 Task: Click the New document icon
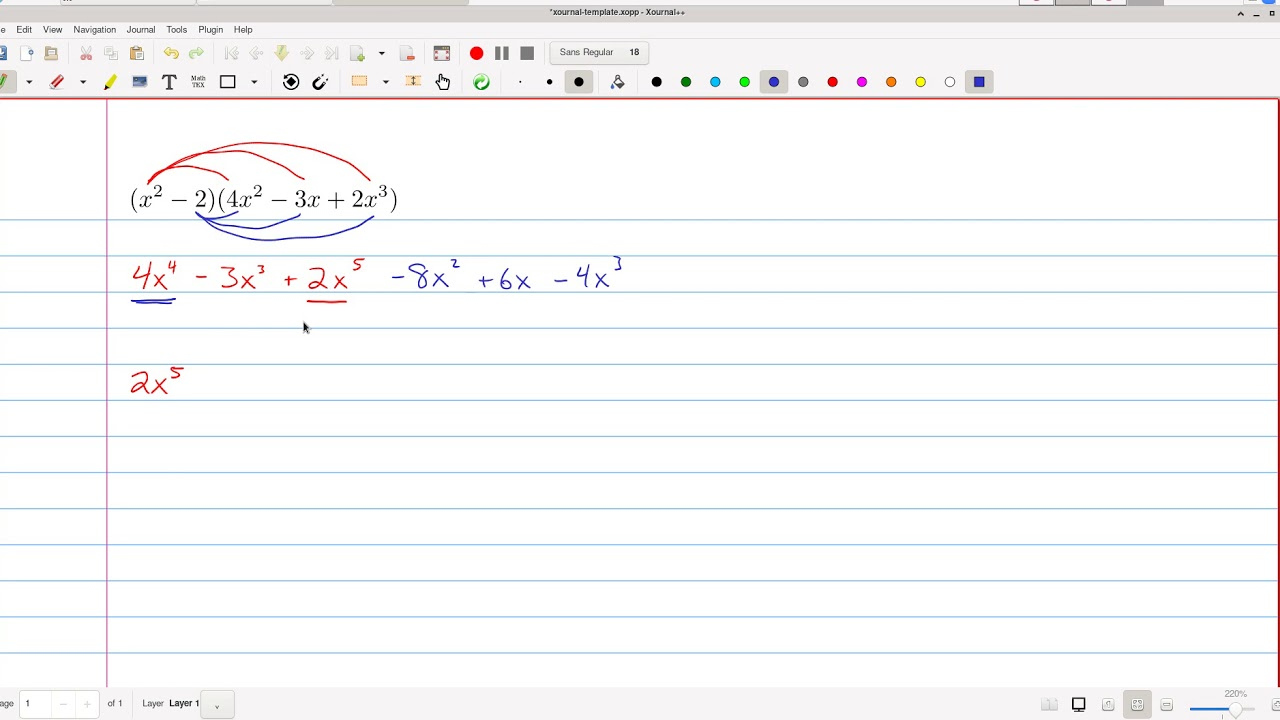(27, 53)
